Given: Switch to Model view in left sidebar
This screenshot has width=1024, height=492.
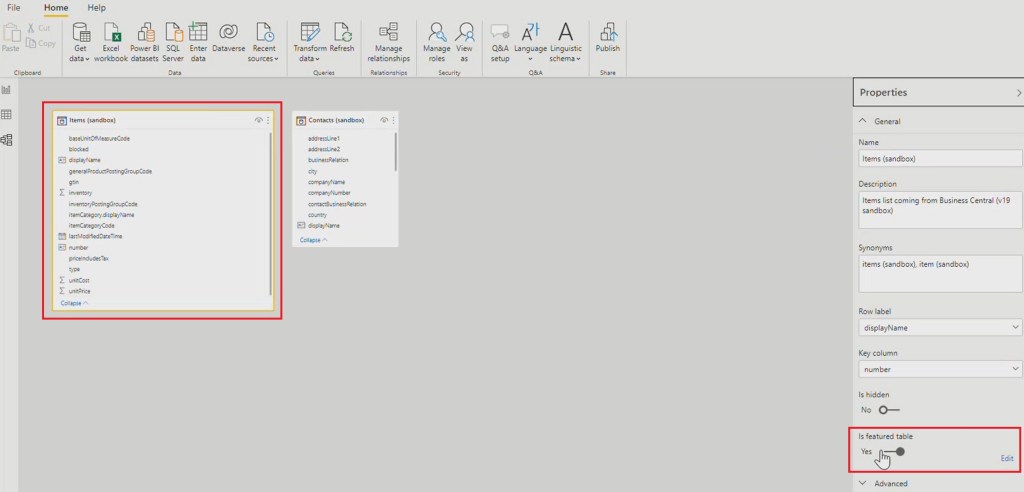Looking at the screenshot, I should pyautogui.click(x=7, y=140).
